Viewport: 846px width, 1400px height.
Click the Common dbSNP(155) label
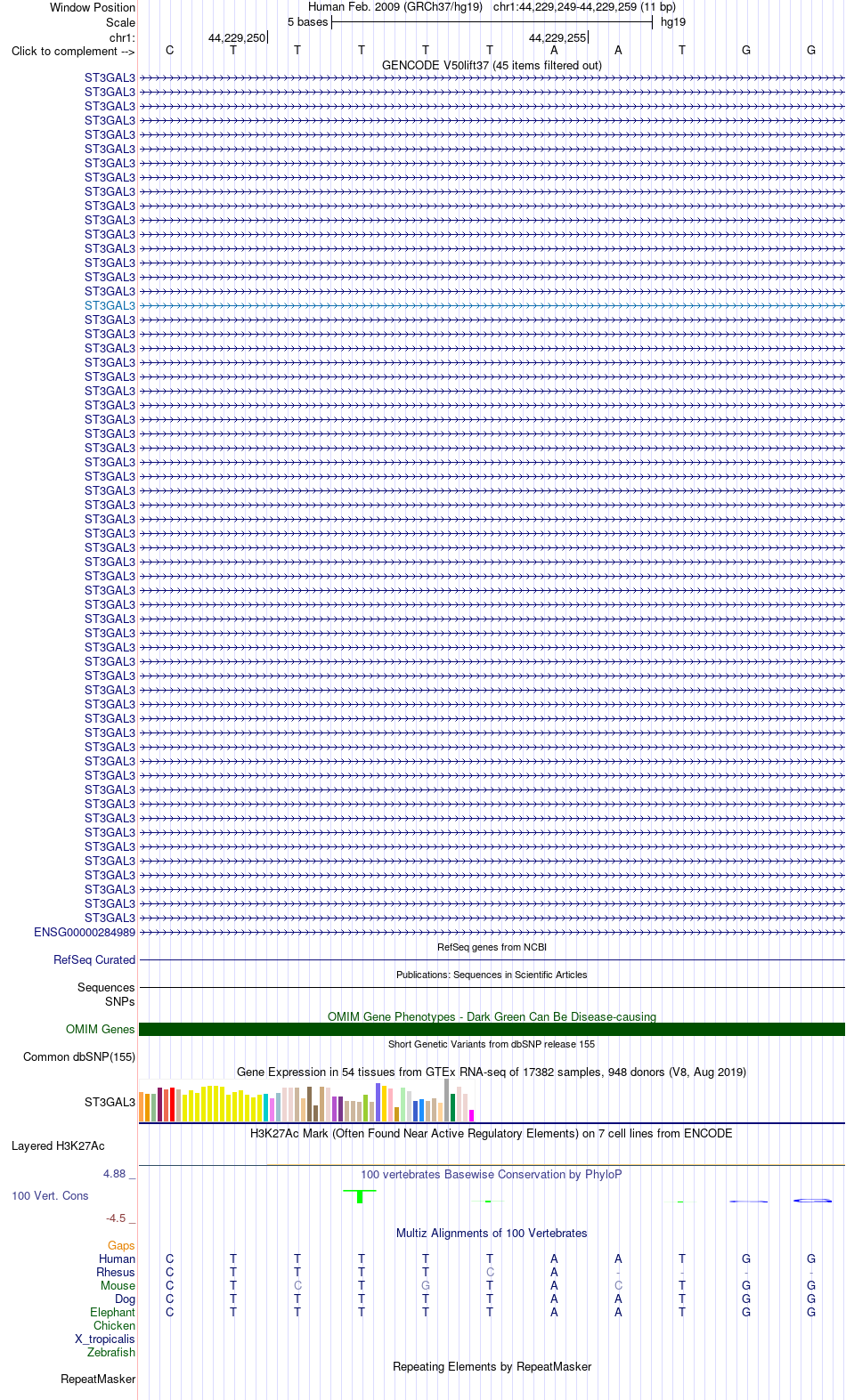tap(79, 1056)
